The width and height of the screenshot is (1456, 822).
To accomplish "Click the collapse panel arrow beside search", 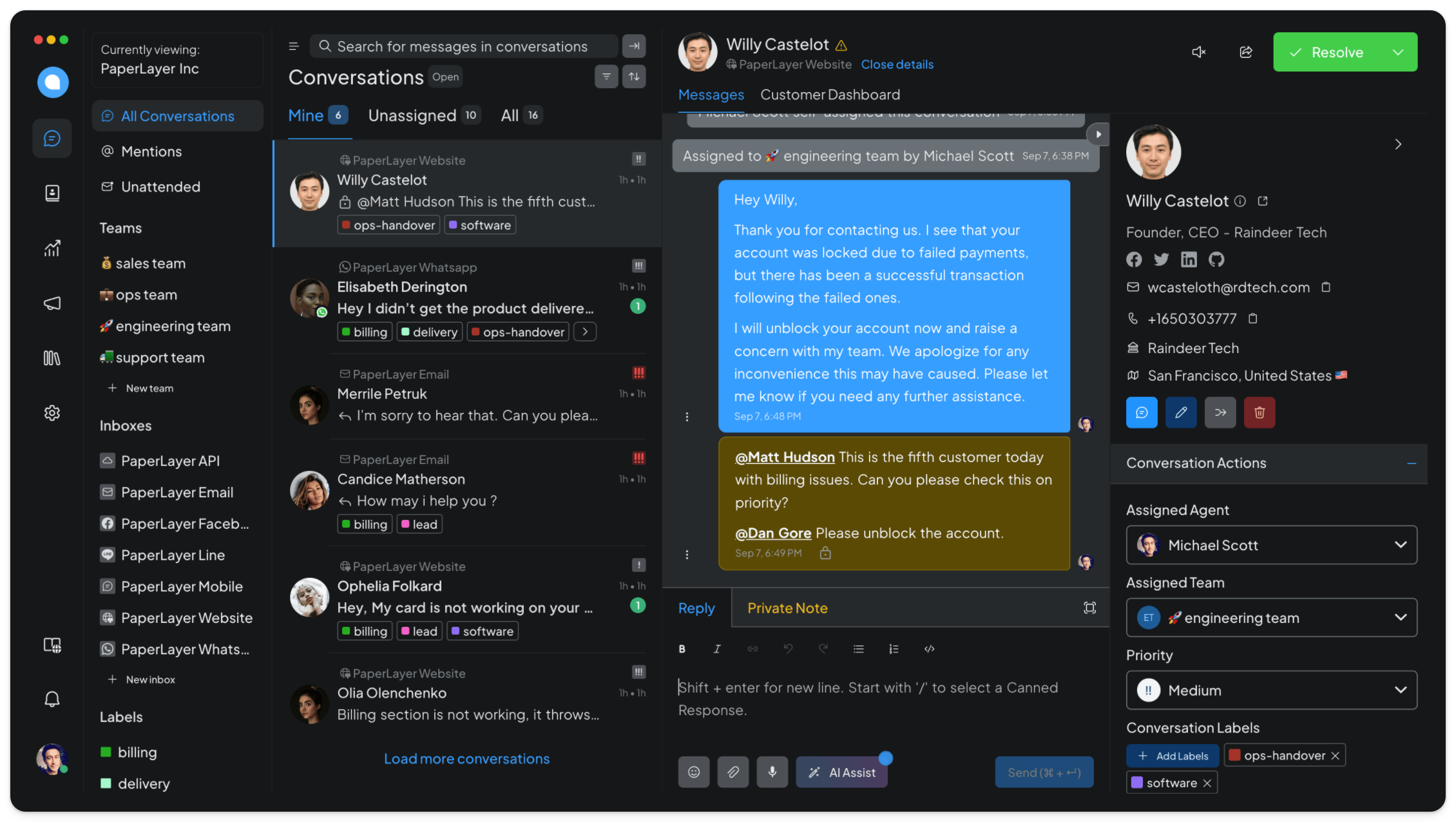I will click(x=634, y=46).
